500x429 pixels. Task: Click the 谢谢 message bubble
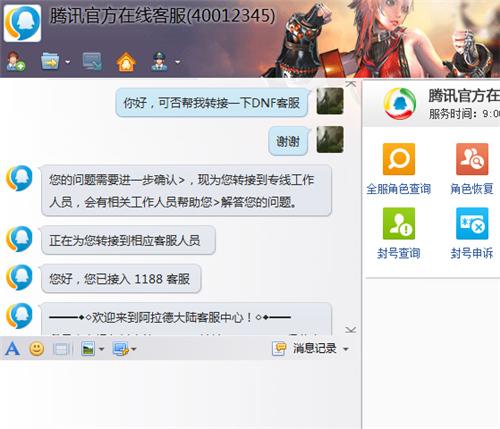[288, 141]
